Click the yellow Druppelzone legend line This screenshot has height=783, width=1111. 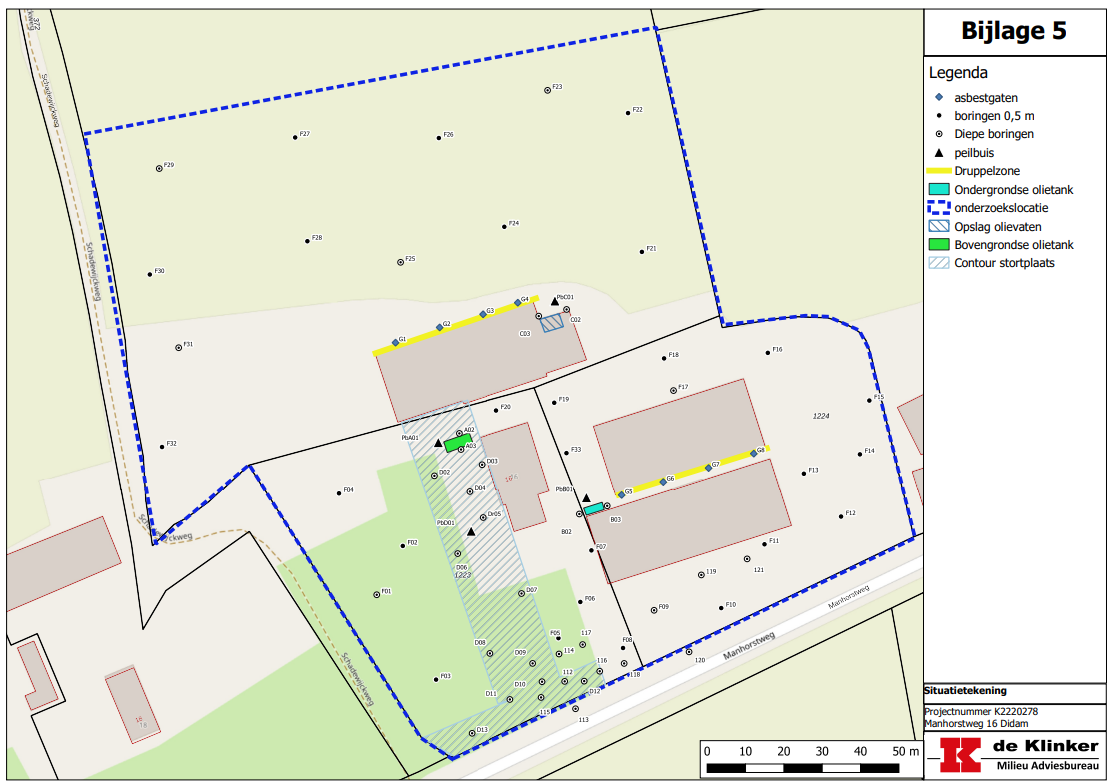939,171
